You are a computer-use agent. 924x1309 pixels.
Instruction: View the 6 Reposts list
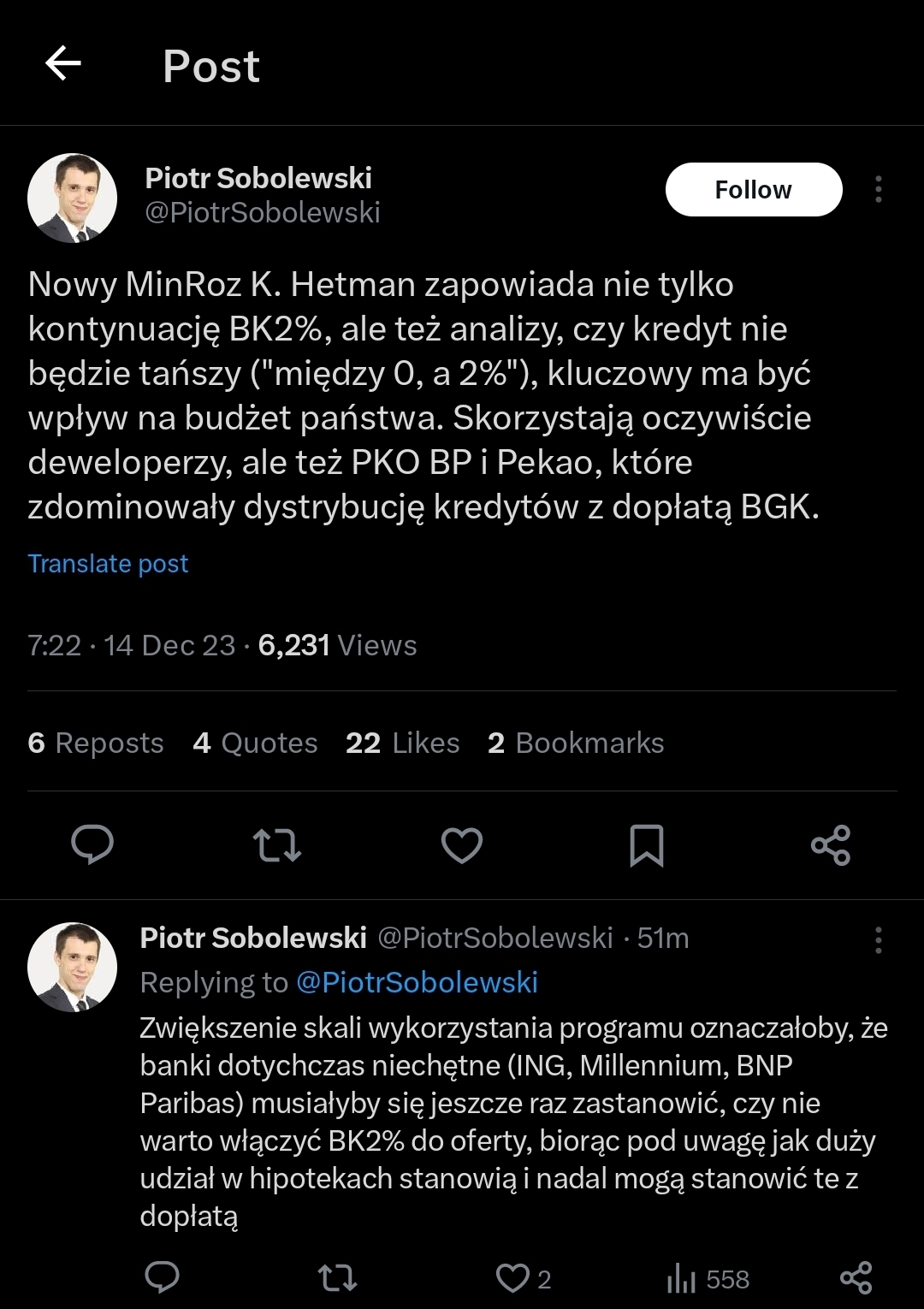click(96, 743)
